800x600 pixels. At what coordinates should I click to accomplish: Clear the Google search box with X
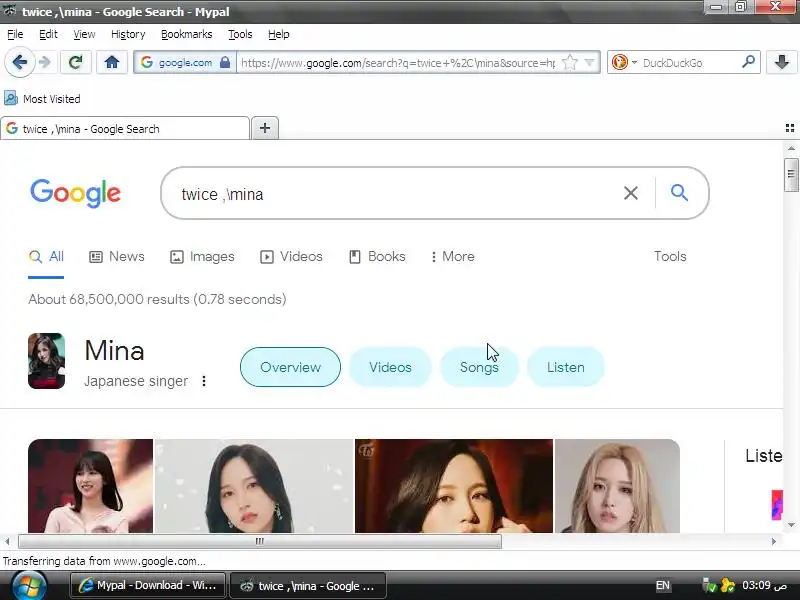tap(631, 193)
